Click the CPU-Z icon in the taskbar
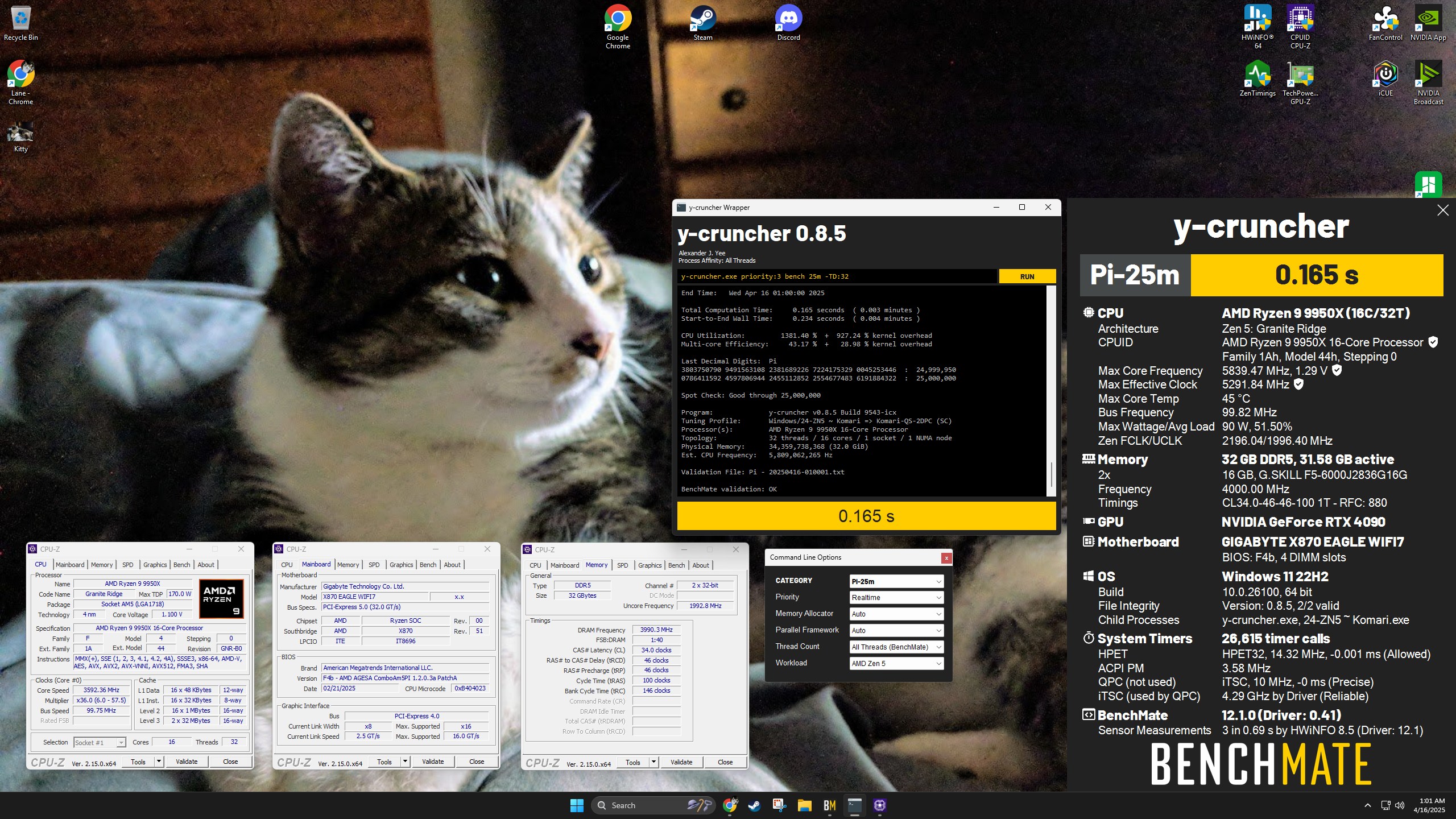The height and width of the screenshot is (819, 1456). [880, 805]
